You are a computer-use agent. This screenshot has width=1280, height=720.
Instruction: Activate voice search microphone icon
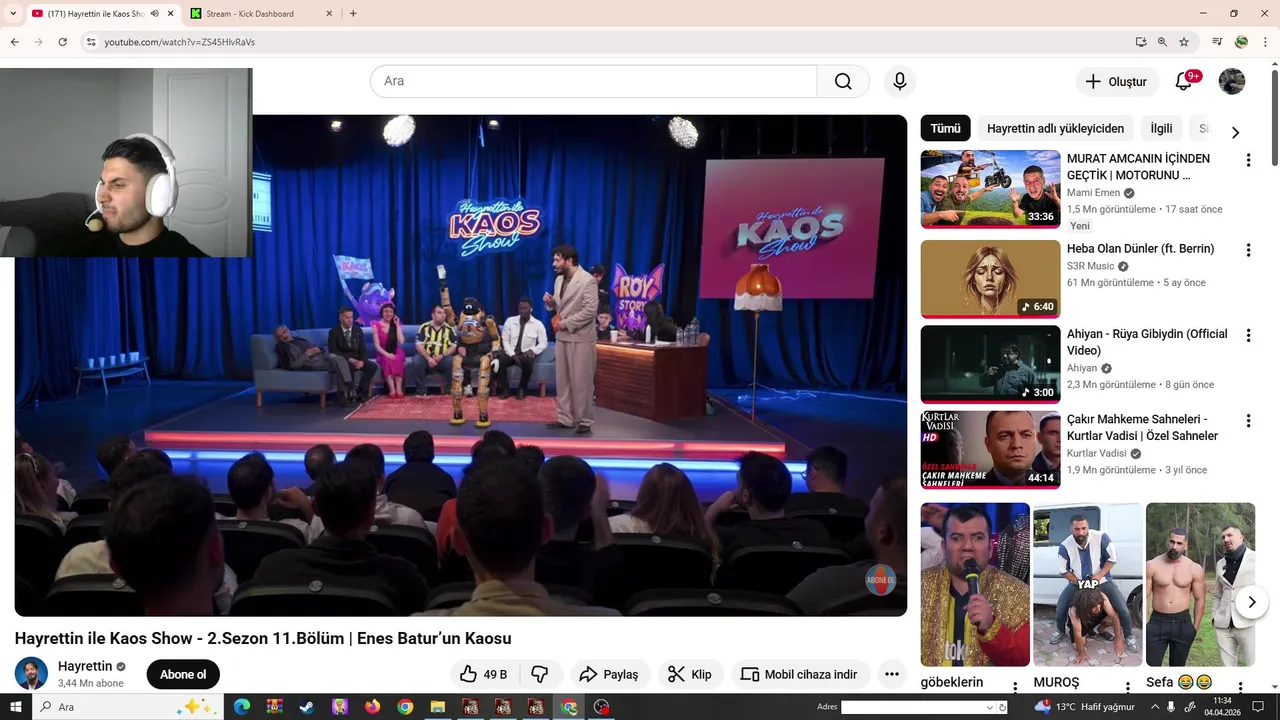[900, 81]
